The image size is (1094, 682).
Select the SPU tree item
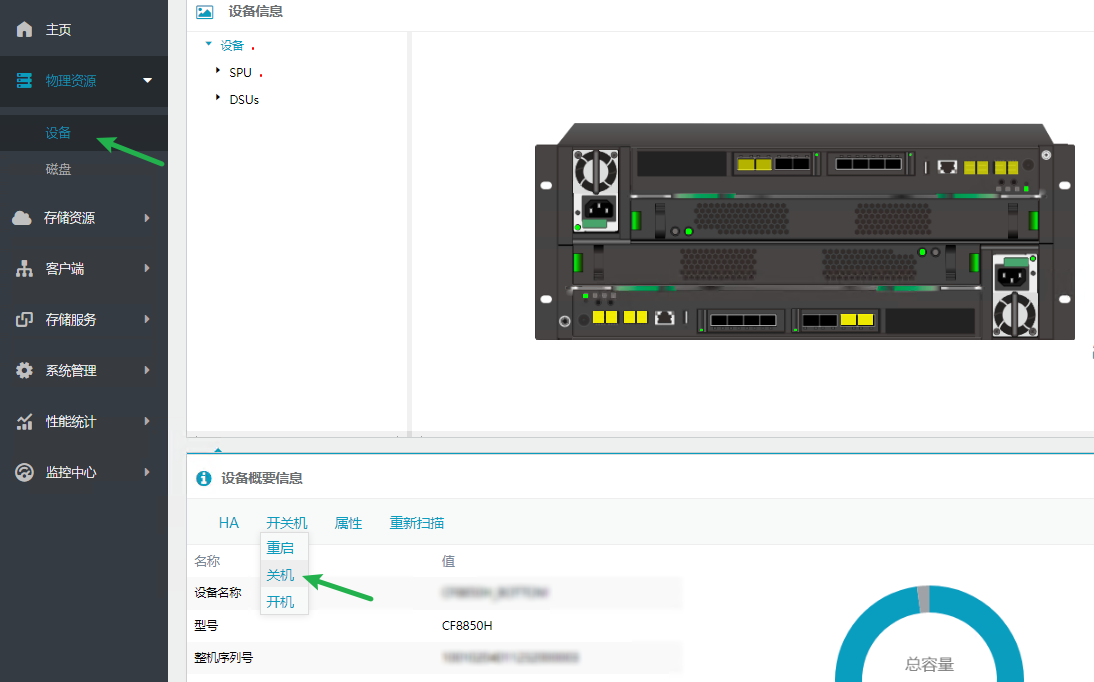240,73
